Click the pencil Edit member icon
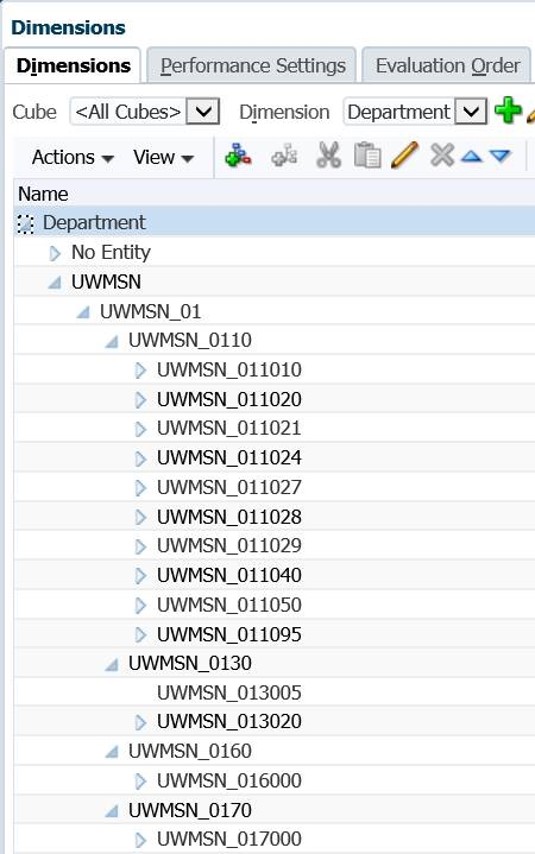Viewport: 535px width, 854px height. (x=405, y=156)
